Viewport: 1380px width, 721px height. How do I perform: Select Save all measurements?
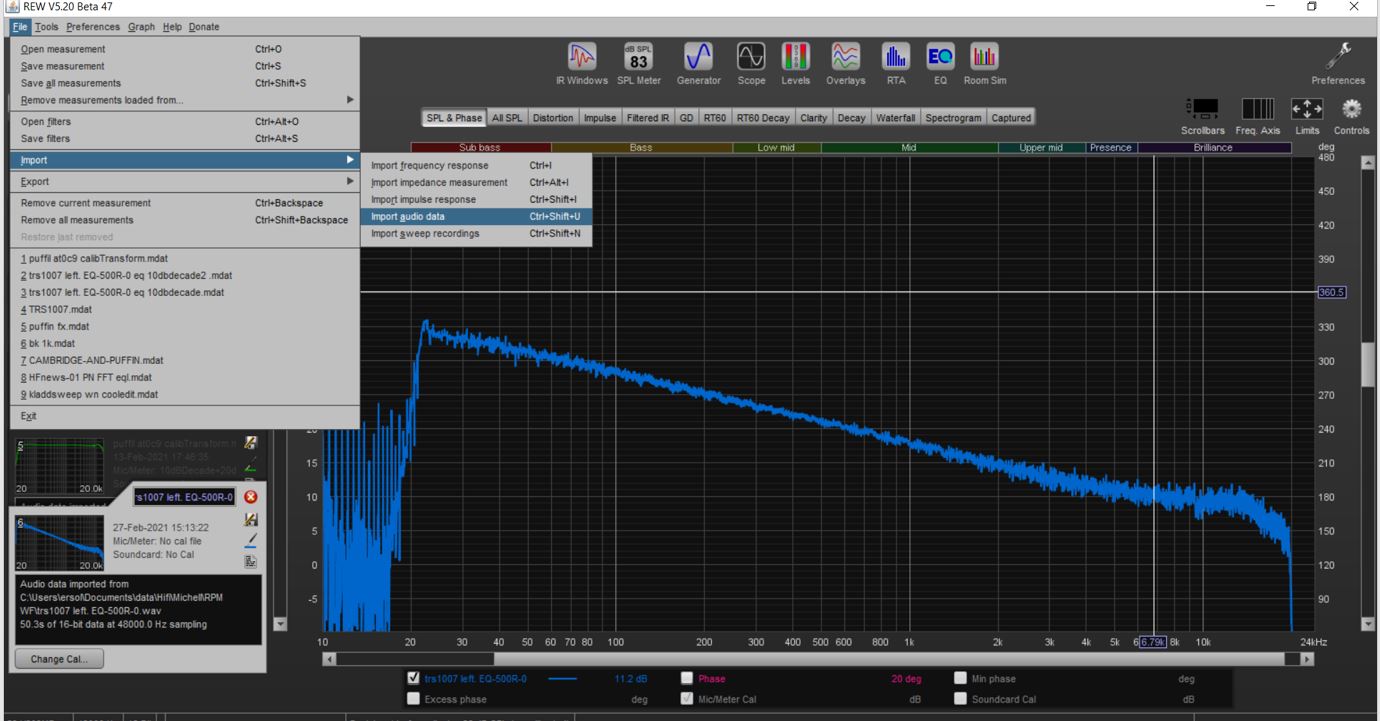point(185,83)
